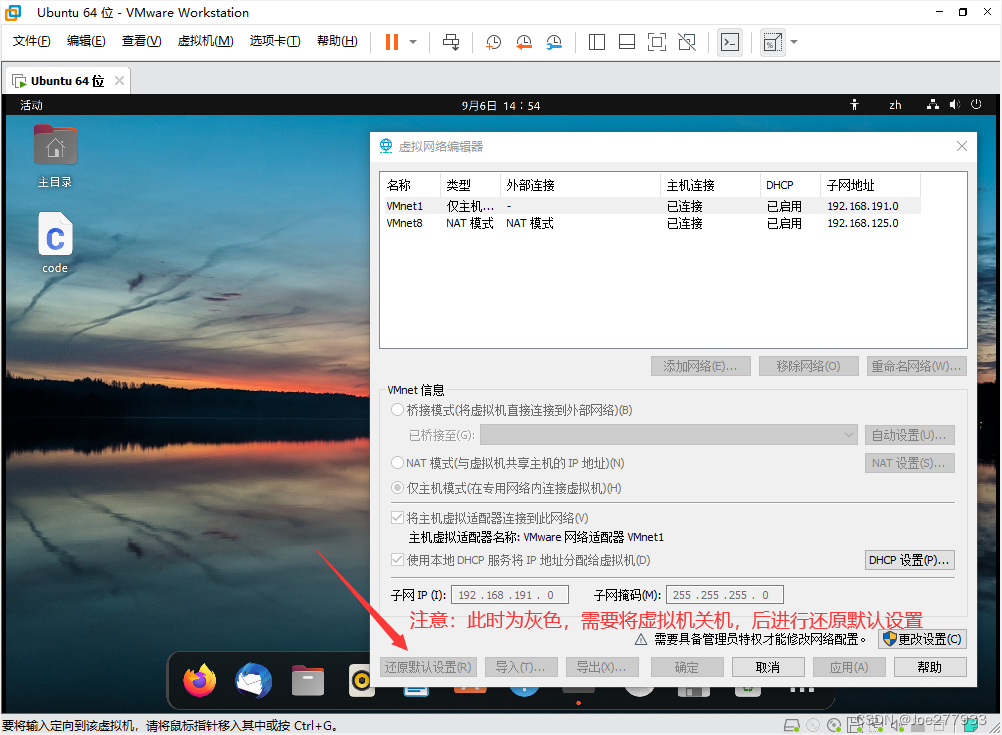Click the 子网掩码 input field
The image size is (1002, 735).
725,595
